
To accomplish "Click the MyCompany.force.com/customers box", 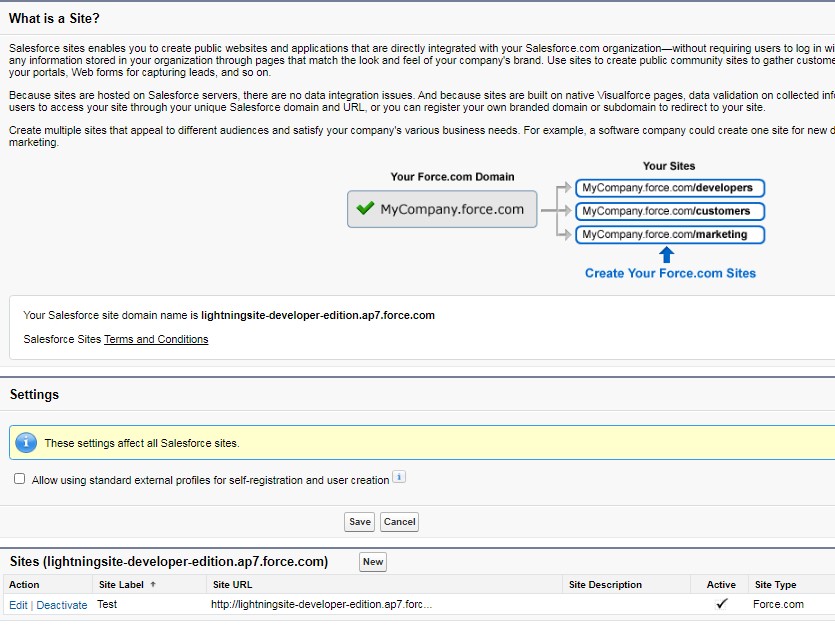I will point(669,211).
